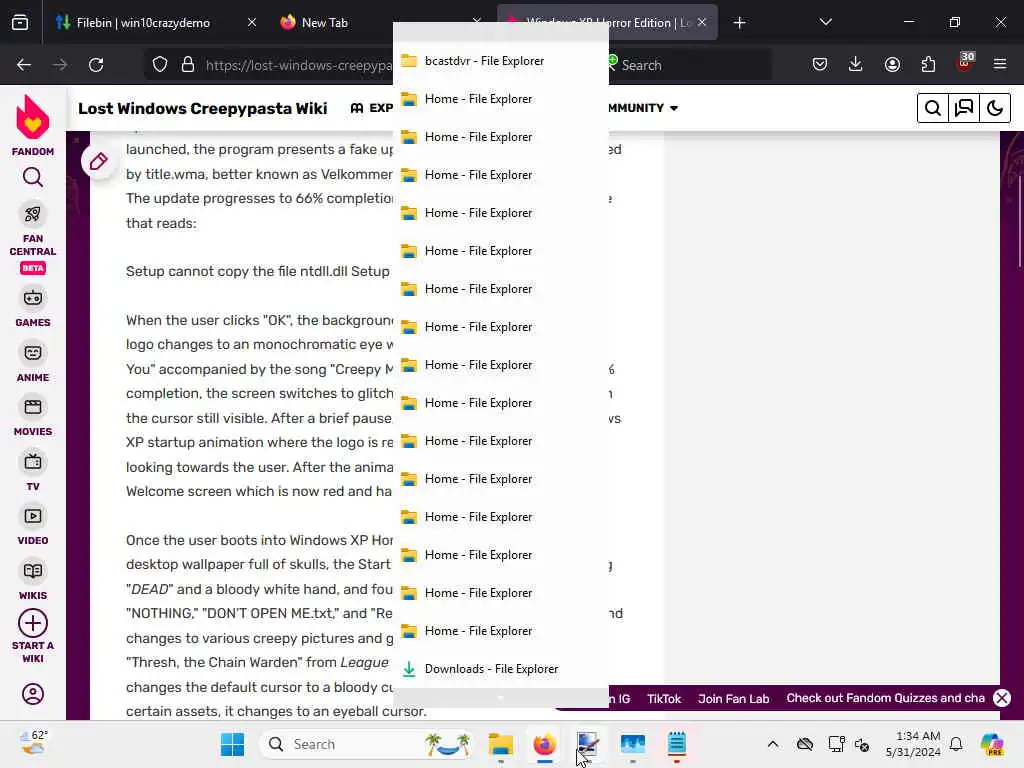Open the Firefox hamburger menu
This screenshot has width=1024, height=768.
(x=1000, y=64)
